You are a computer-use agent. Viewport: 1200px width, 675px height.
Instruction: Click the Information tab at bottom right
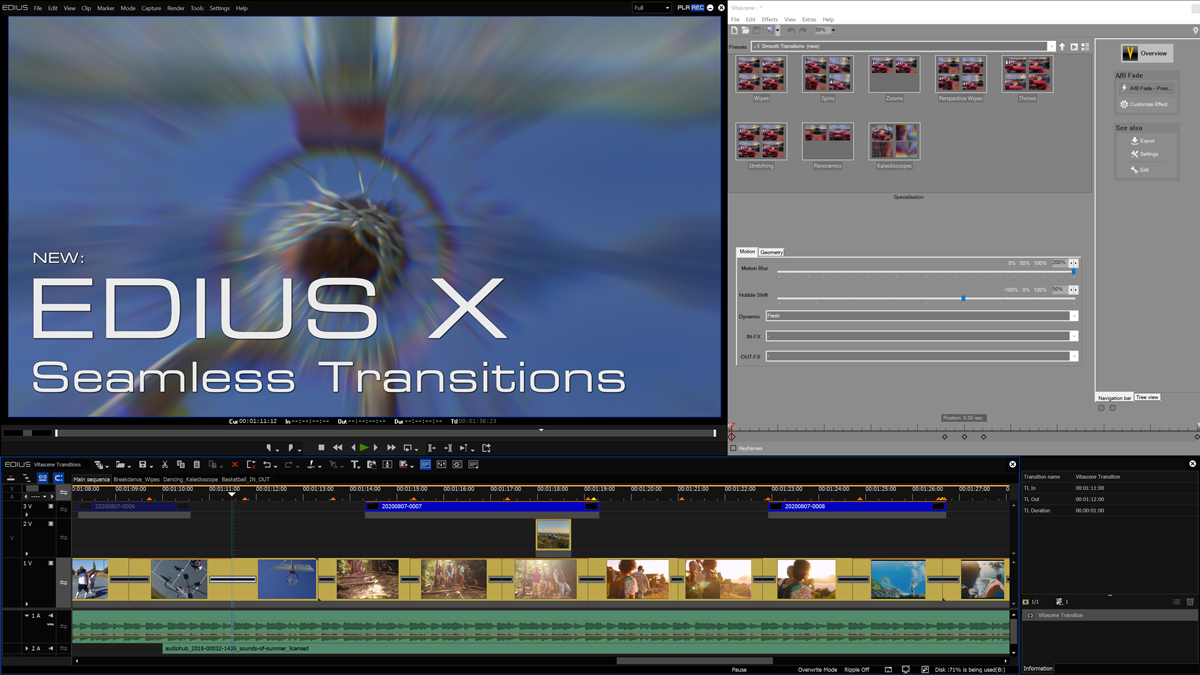pyautogui.click(x=1038, y=668)
